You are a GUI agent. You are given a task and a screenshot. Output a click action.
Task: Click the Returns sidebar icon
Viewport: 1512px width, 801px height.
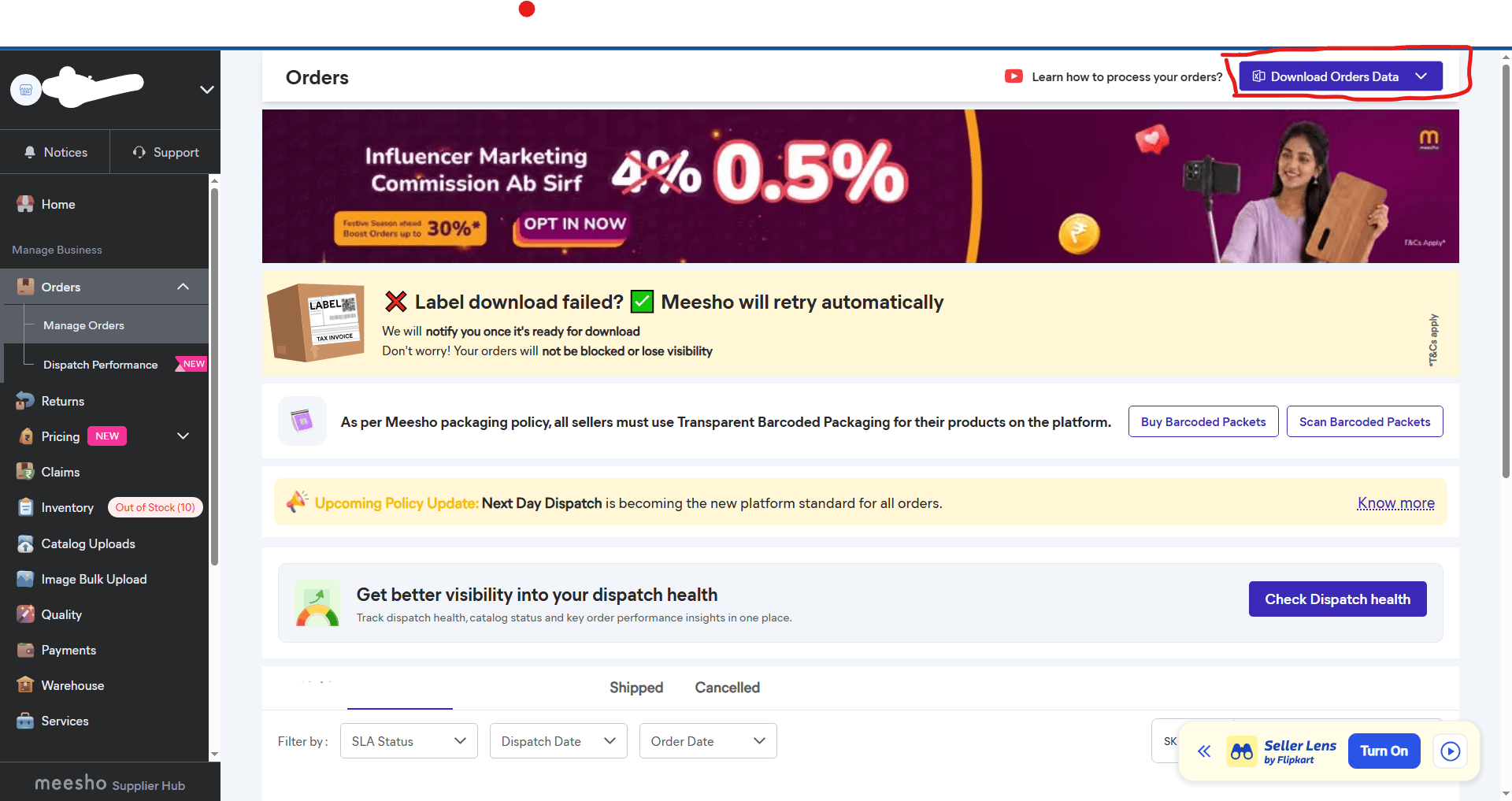[x=25, y=401]
